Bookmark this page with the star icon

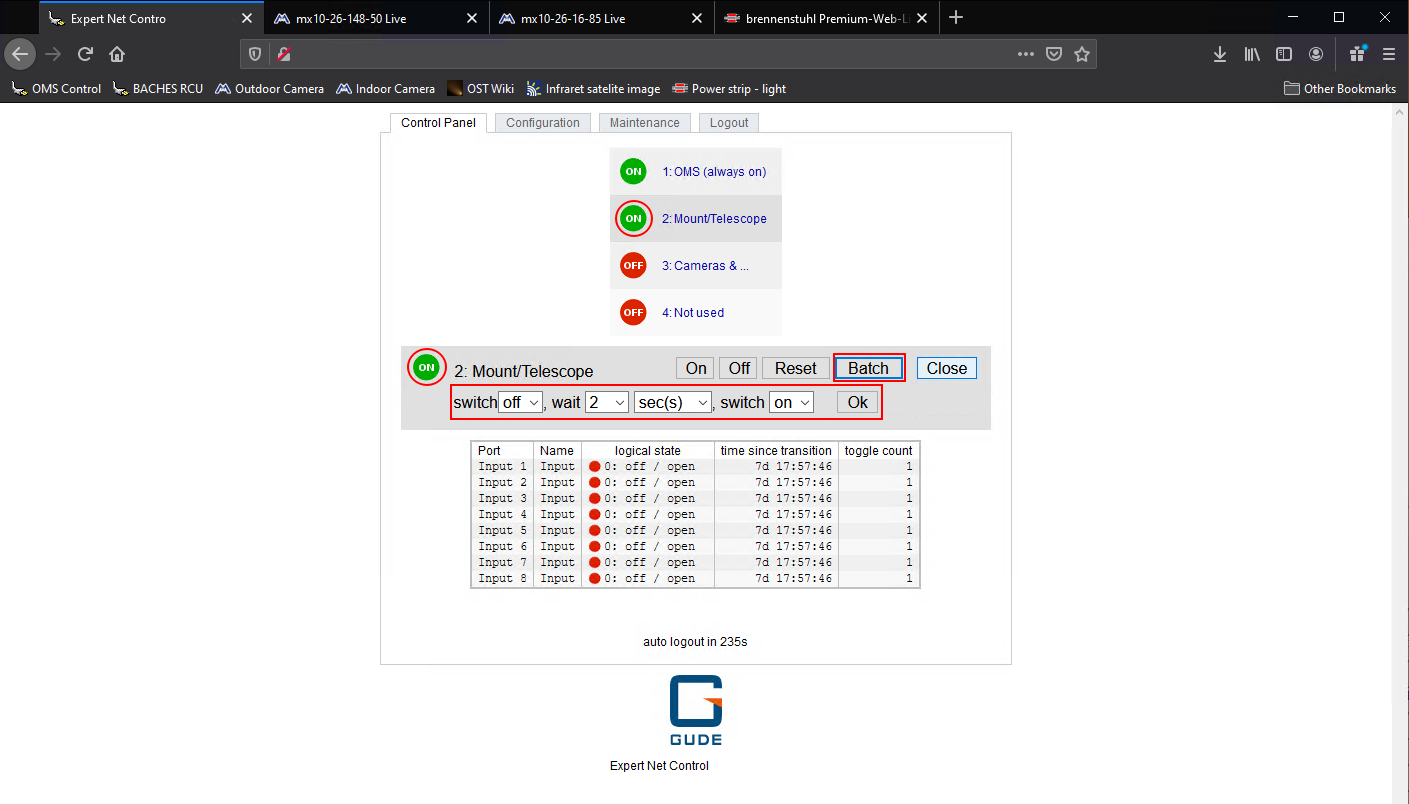point(1081,54)
